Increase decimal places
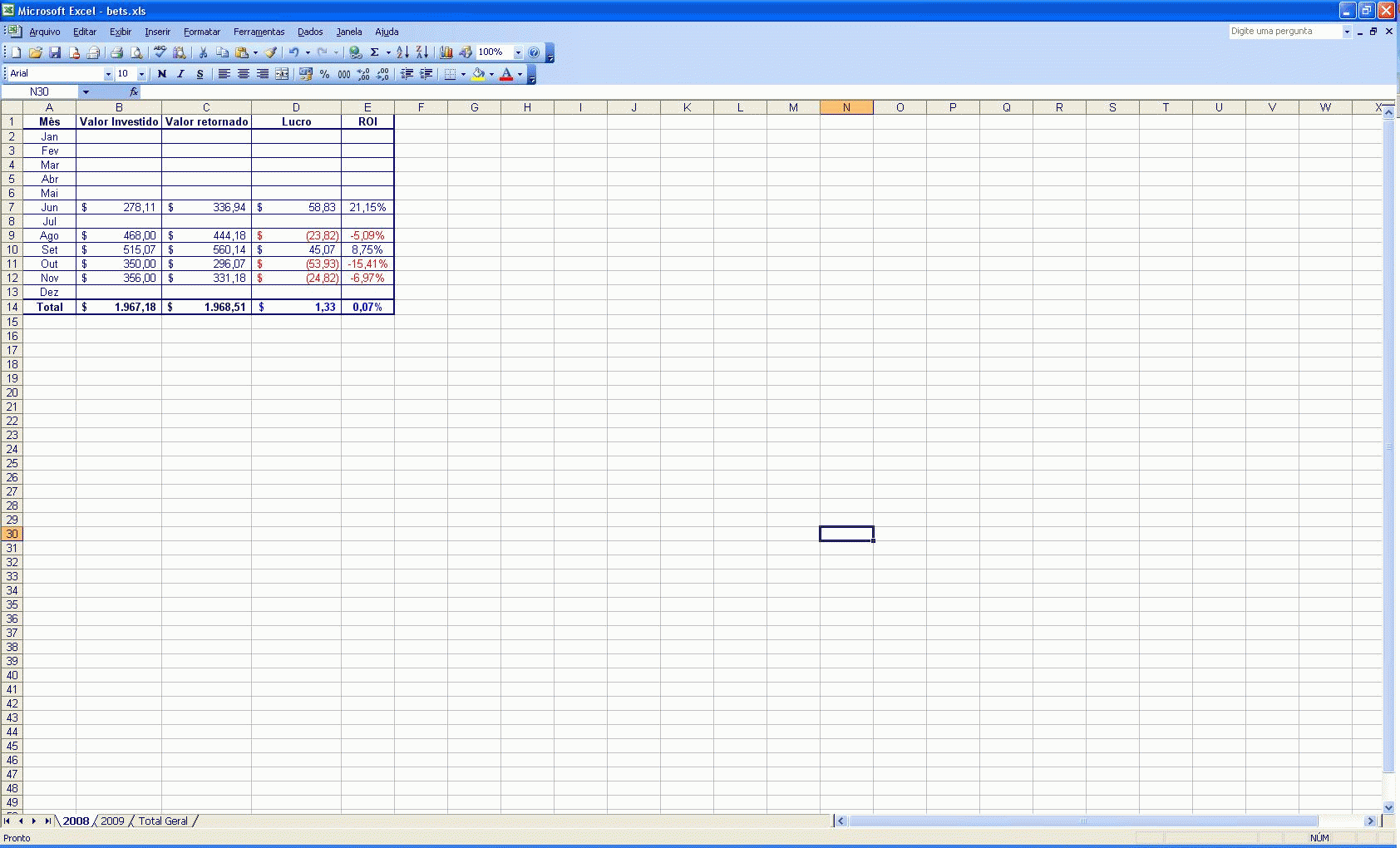 coord(363,74)
